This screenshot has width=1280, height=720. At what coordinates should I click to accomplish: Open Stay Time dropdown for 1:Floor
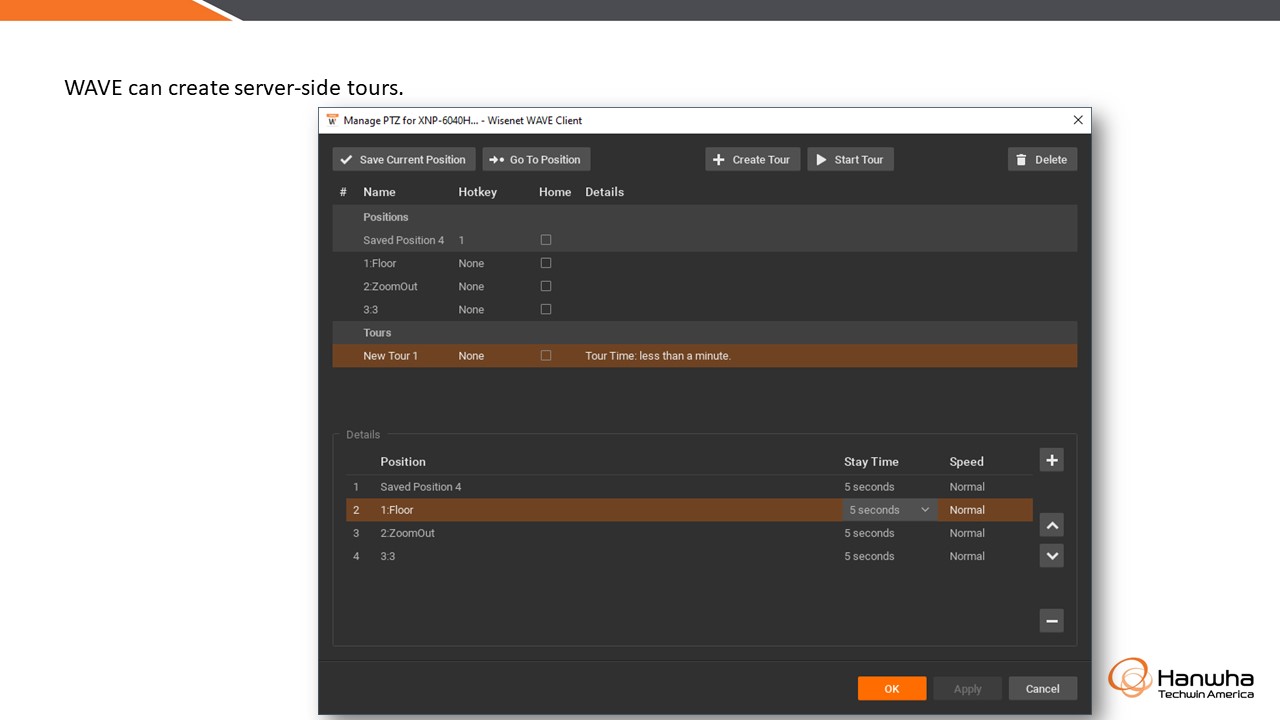(889, 510)
